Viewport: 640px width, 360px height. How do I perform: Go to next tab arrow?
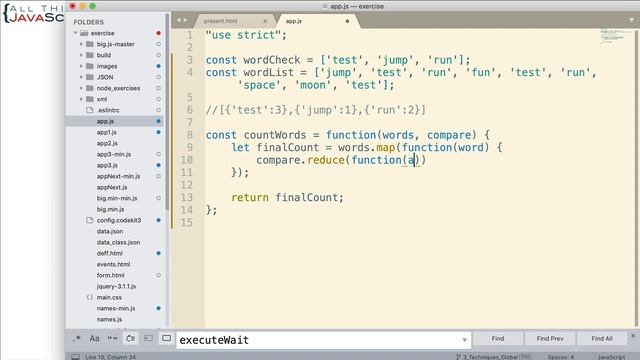point(185,20)
